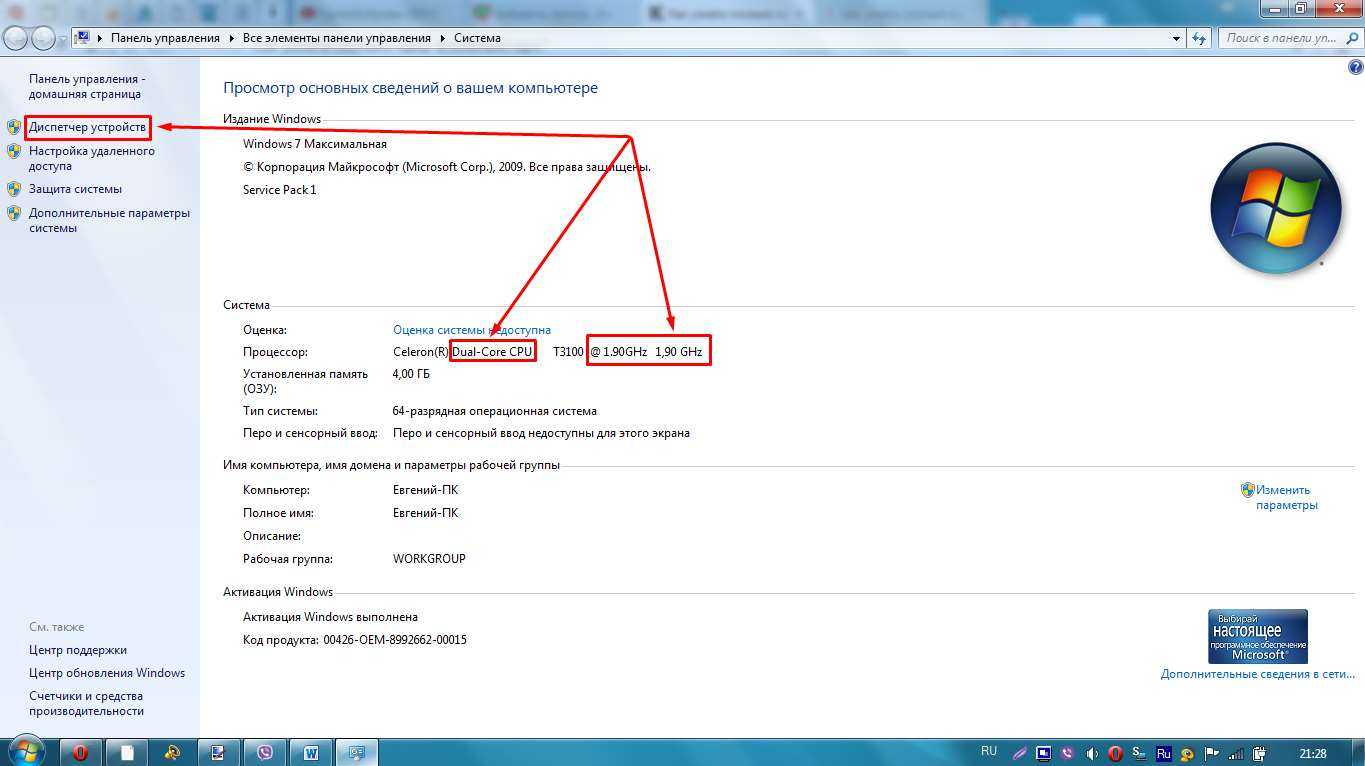Click the 64-разрядная операционная система text
Viewport: 1365px width, 766px height.
(495, 411)
